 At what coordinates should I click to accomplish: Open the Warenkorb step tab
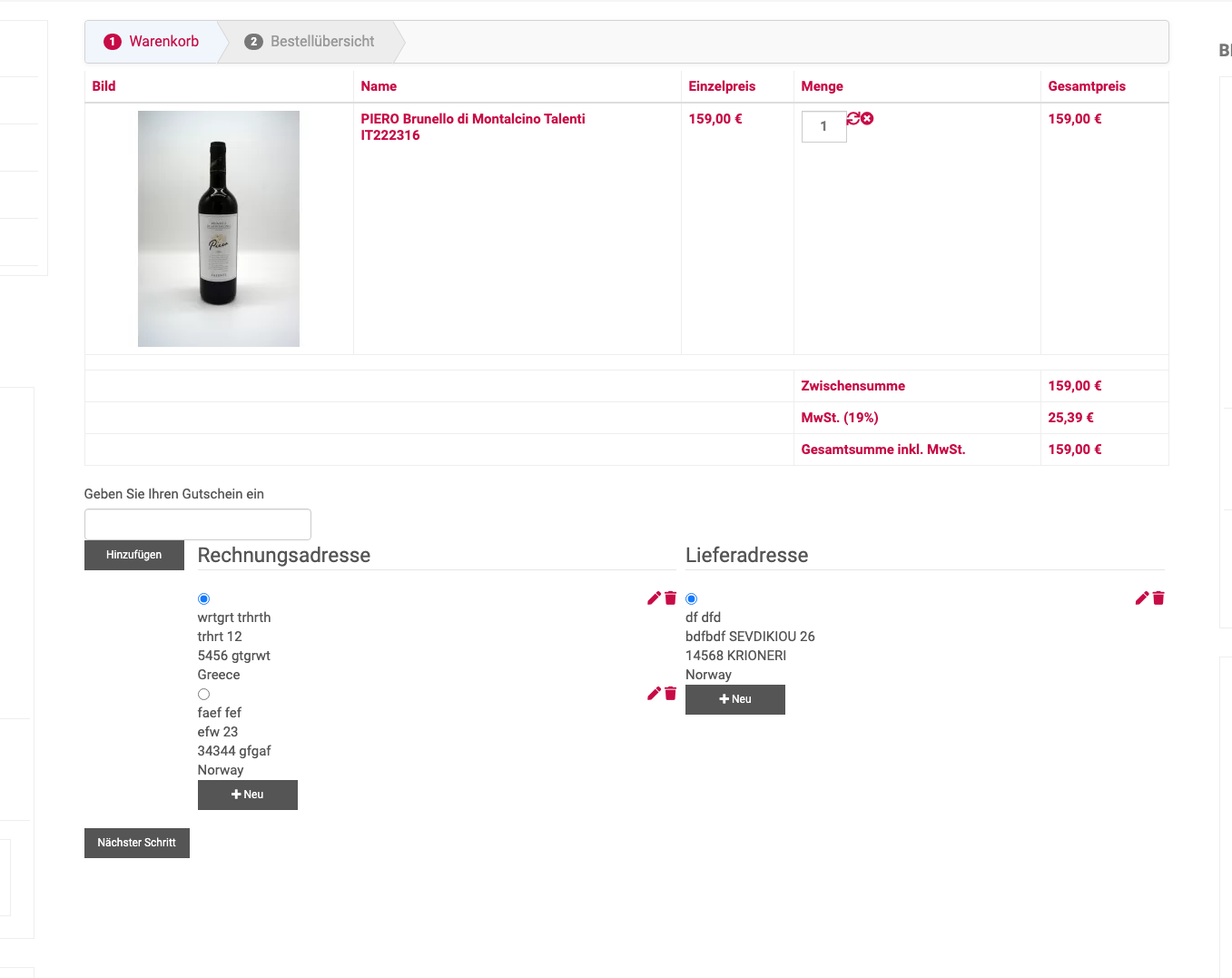[x=153, y=42]
